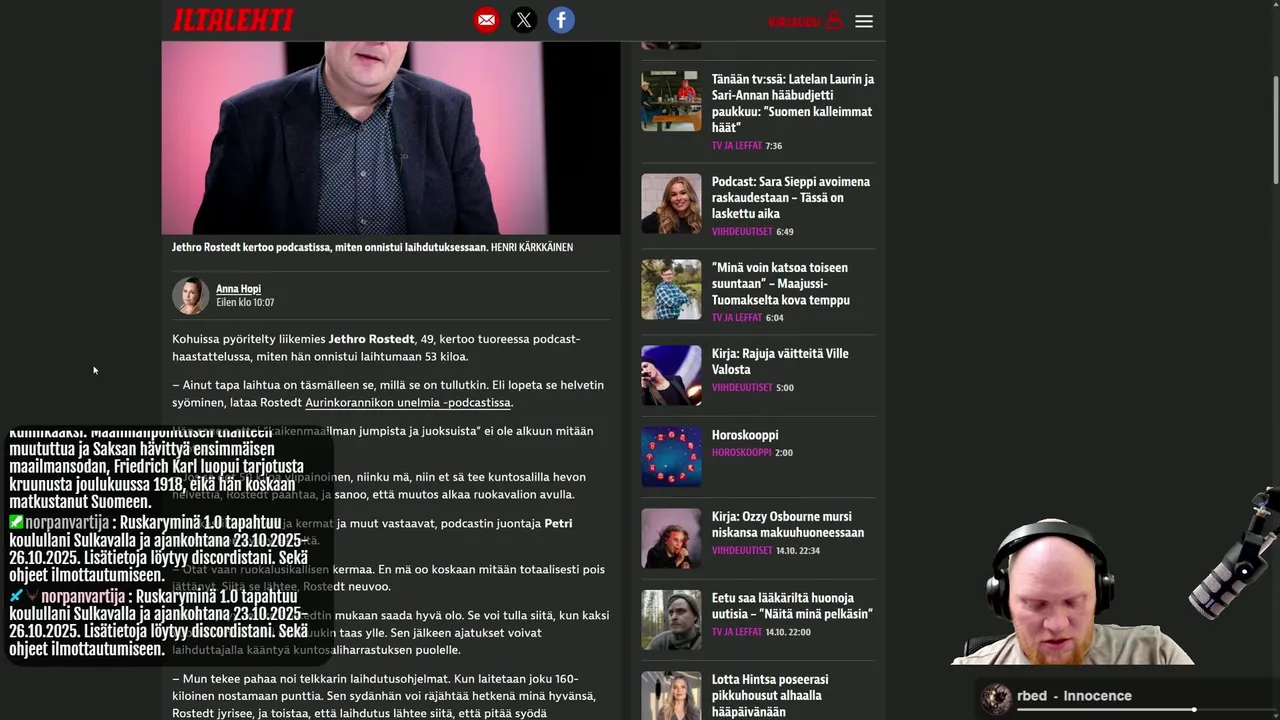
Task: Open the Iltalehti logo homepage link
Action: click(x=233, y=20)
